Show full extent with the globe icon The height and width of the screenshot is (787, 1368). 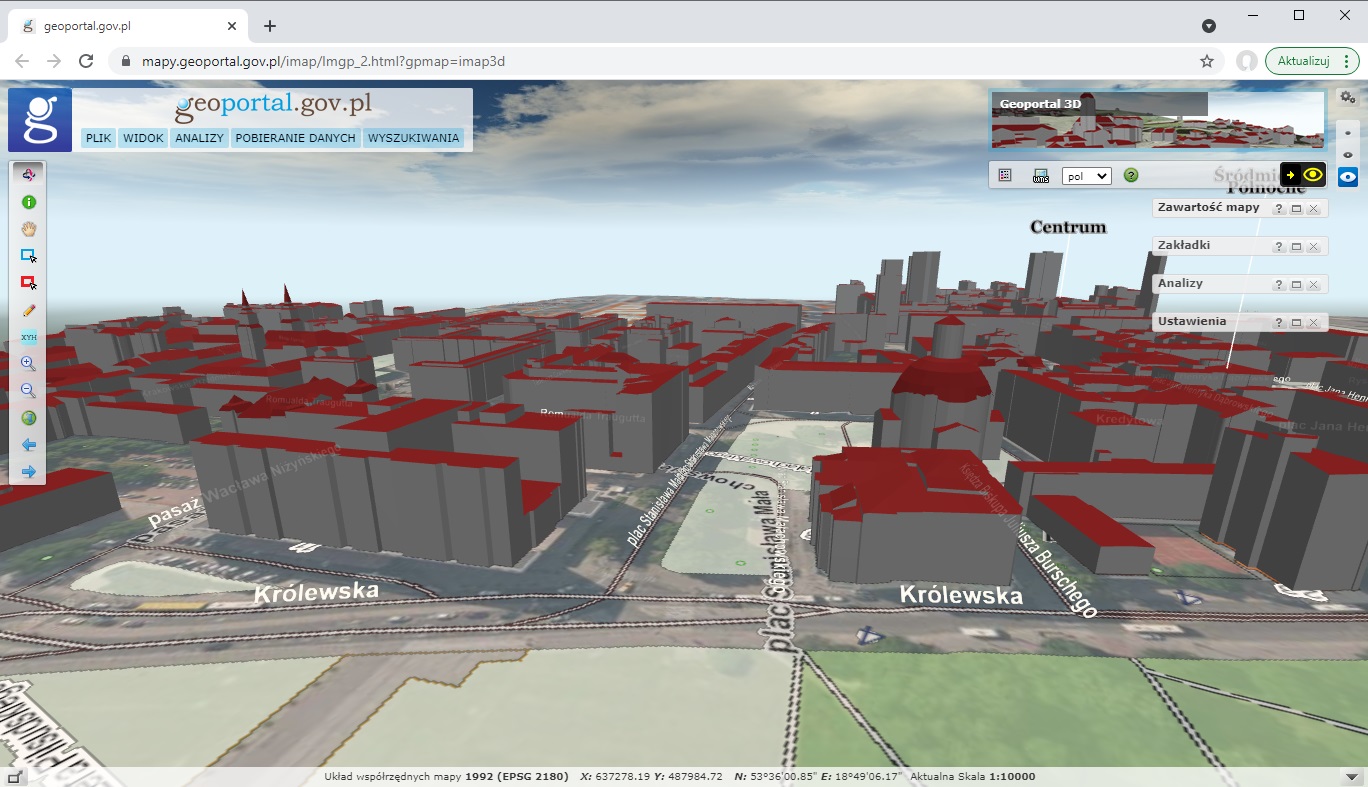(x=28, y=418)
